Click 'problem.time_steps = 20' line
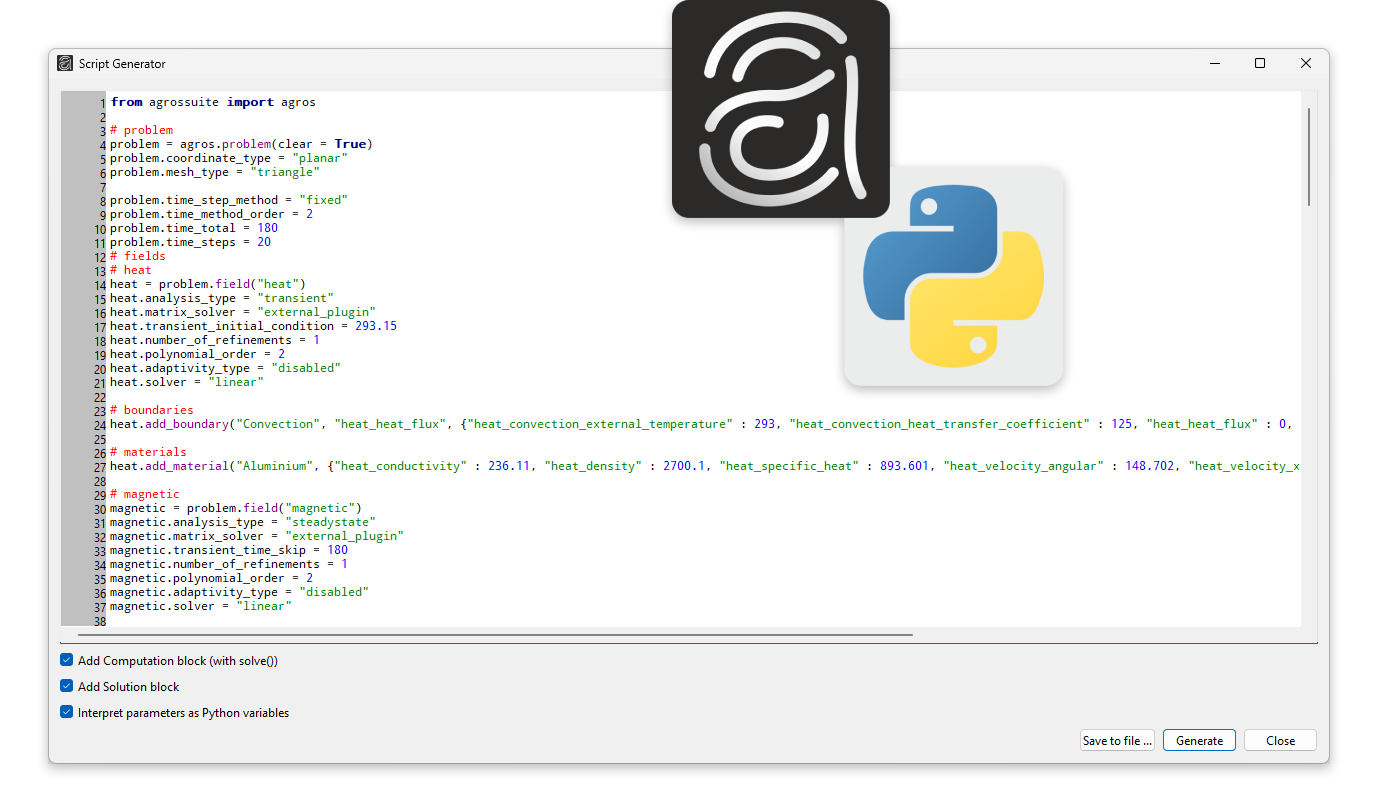The height and width of the screenshot is (798, 1390). coord(190,242)
